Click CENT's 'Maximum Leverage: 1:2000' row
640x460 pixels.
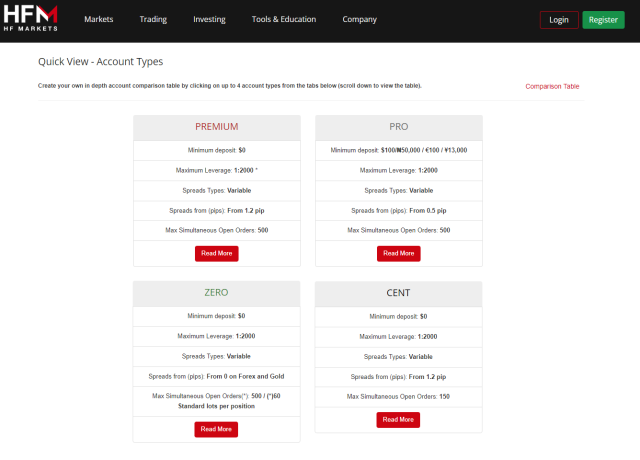click(x=398, y=337)
